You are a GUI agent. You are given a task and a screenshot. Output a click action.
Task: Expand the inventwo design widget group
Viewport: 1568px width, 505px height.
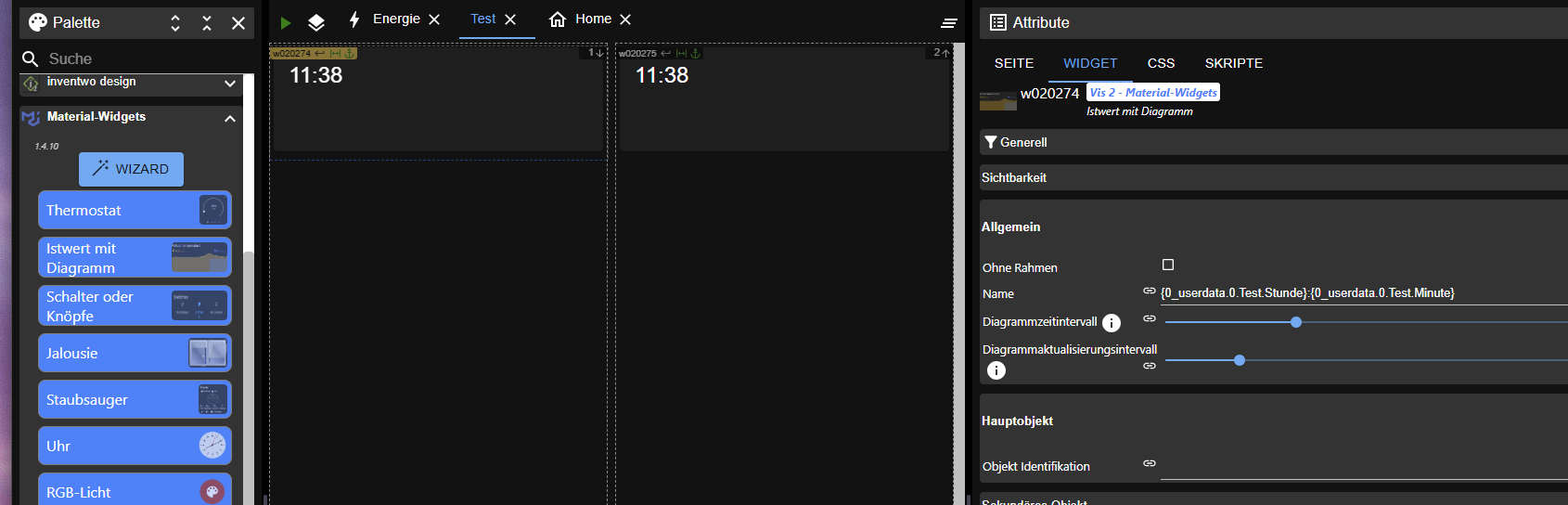click(x=230, y=84)
